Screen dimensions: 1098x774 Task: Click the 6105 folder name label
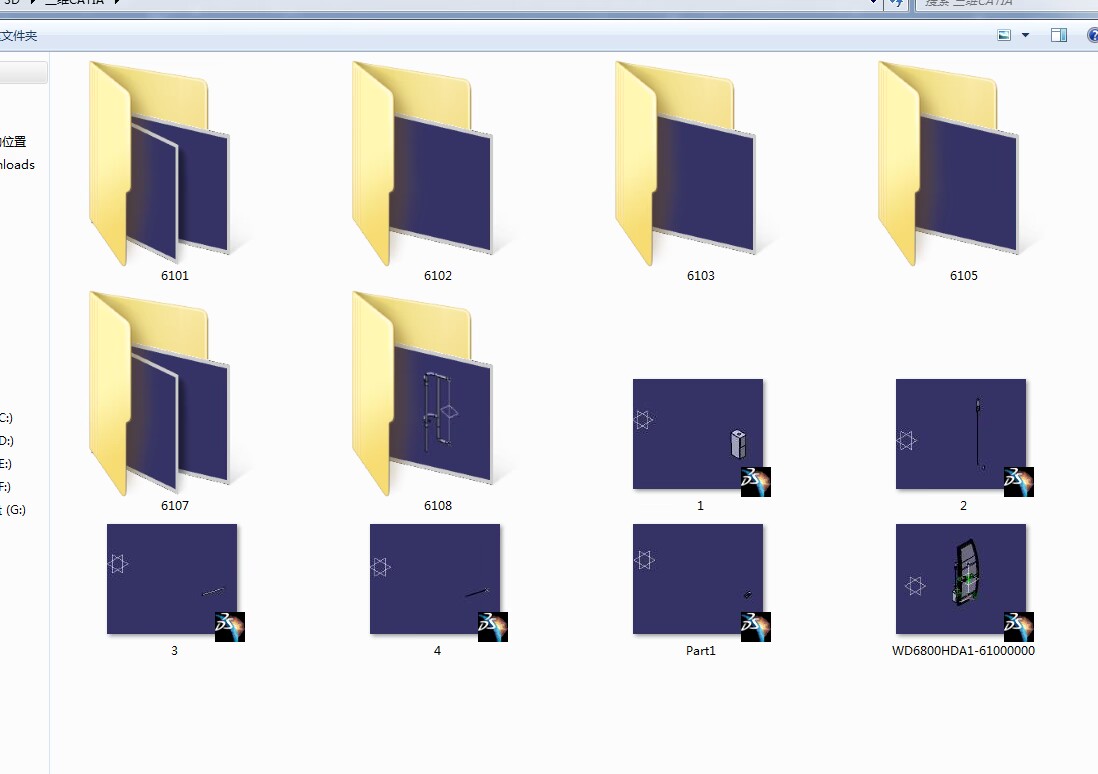[x=964, y=275]
